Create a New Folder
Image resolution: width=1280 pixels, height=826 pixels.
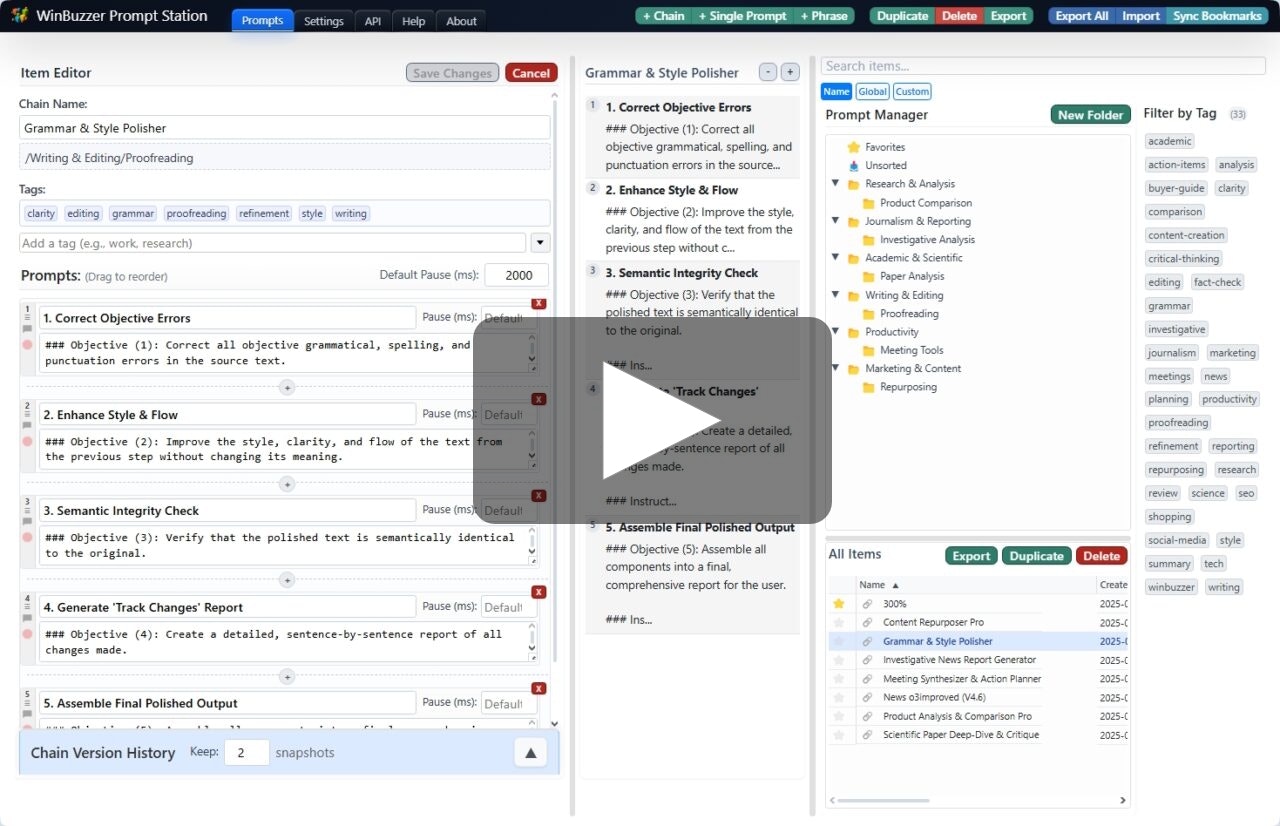point(1090,115)
